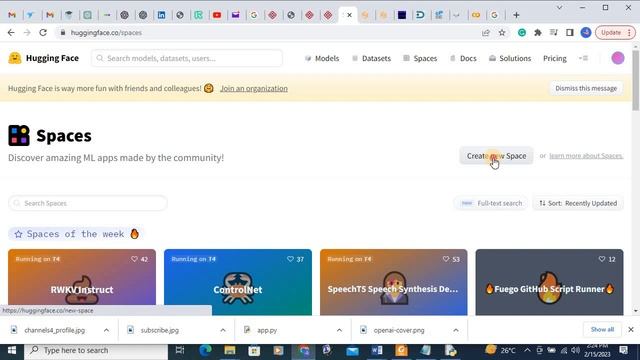
Task: Expand options for subscribe.jpg download
Action: click(223, 330)
